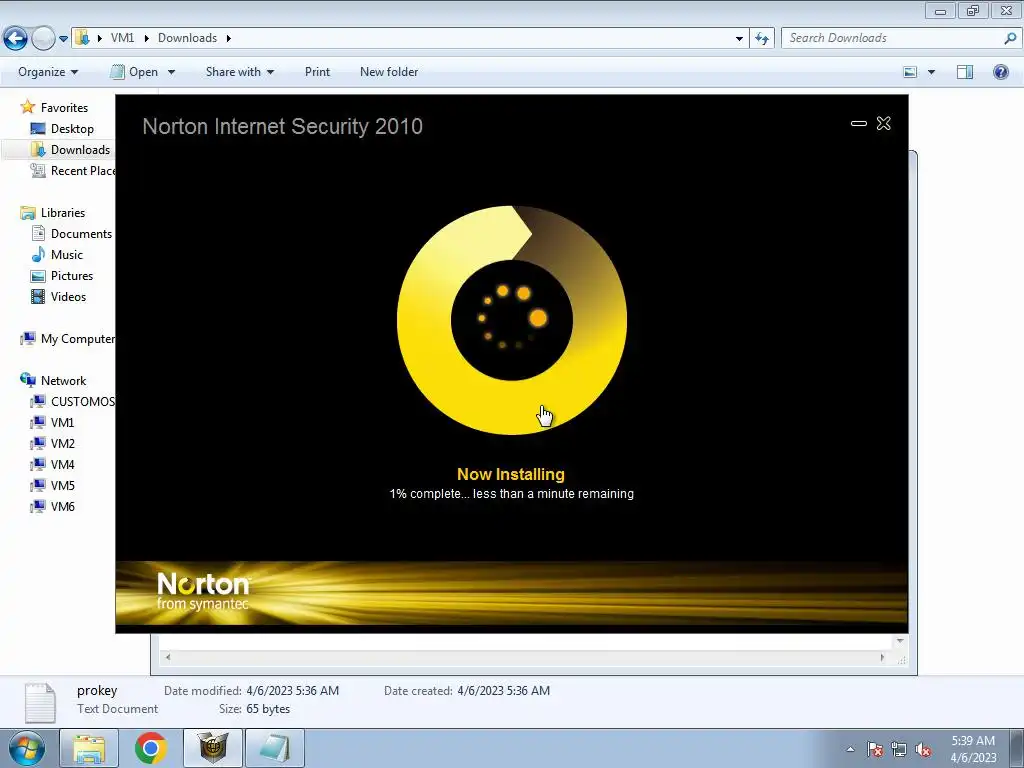
Task: Click the folder icon in address bar
Action: pyautogui.click(x=82, y=38)
